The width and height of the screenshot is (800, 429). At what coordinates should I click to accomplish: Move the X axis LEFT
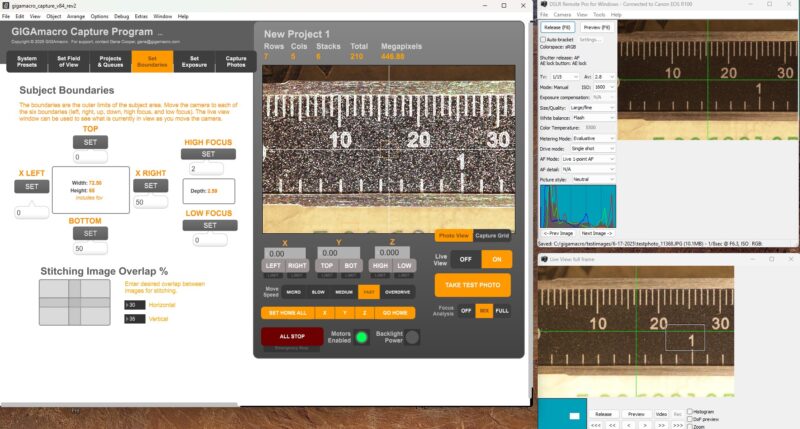[x=273, y=266]
